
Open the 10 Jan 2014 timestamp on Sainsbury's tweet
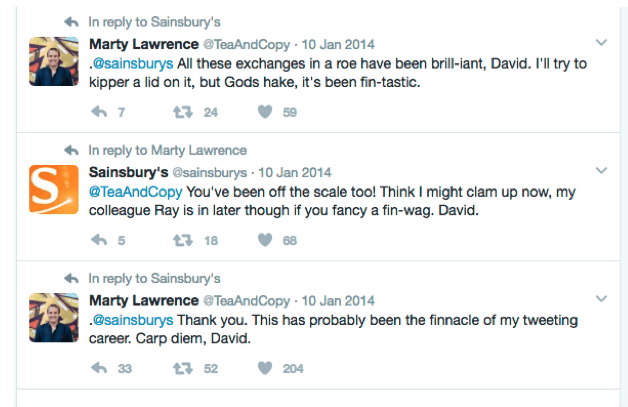pos(295,172)
